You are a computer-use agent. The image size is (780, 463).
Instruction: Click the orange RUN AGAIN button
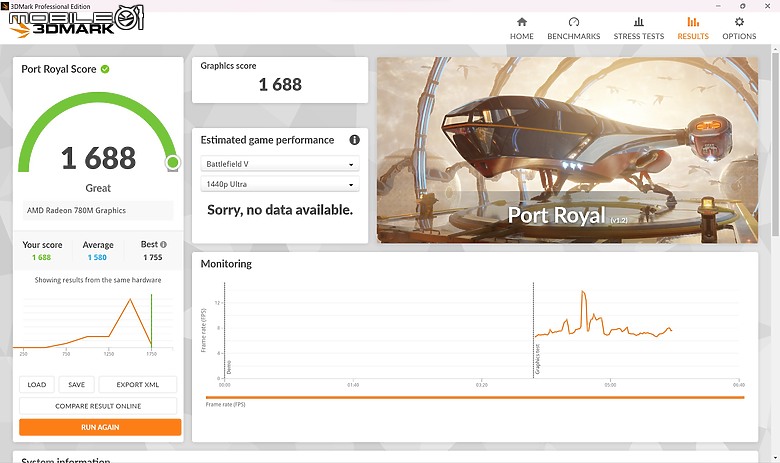point(100,427)
